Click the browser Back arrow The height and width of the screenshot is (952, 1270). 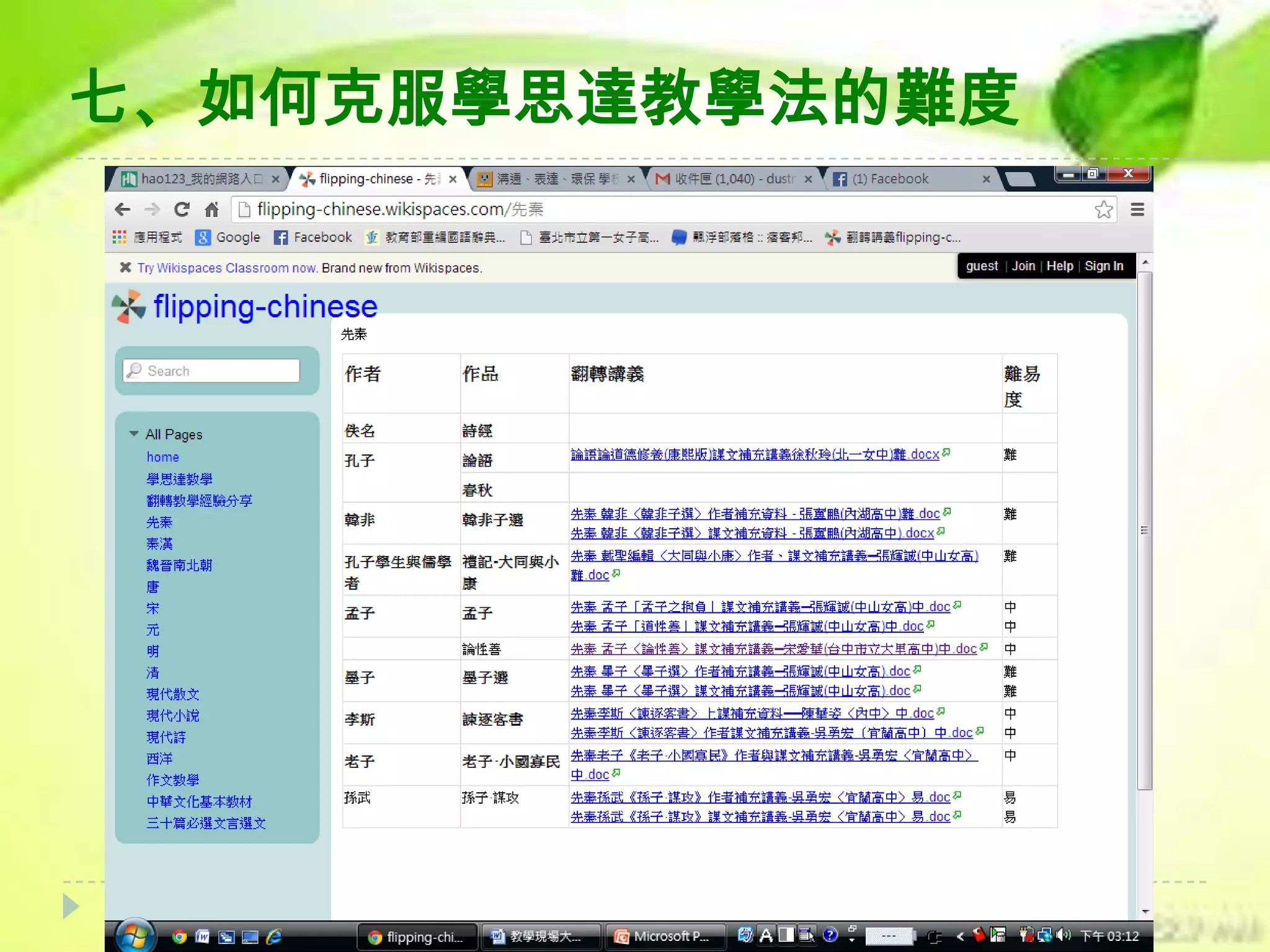(123, 209)
